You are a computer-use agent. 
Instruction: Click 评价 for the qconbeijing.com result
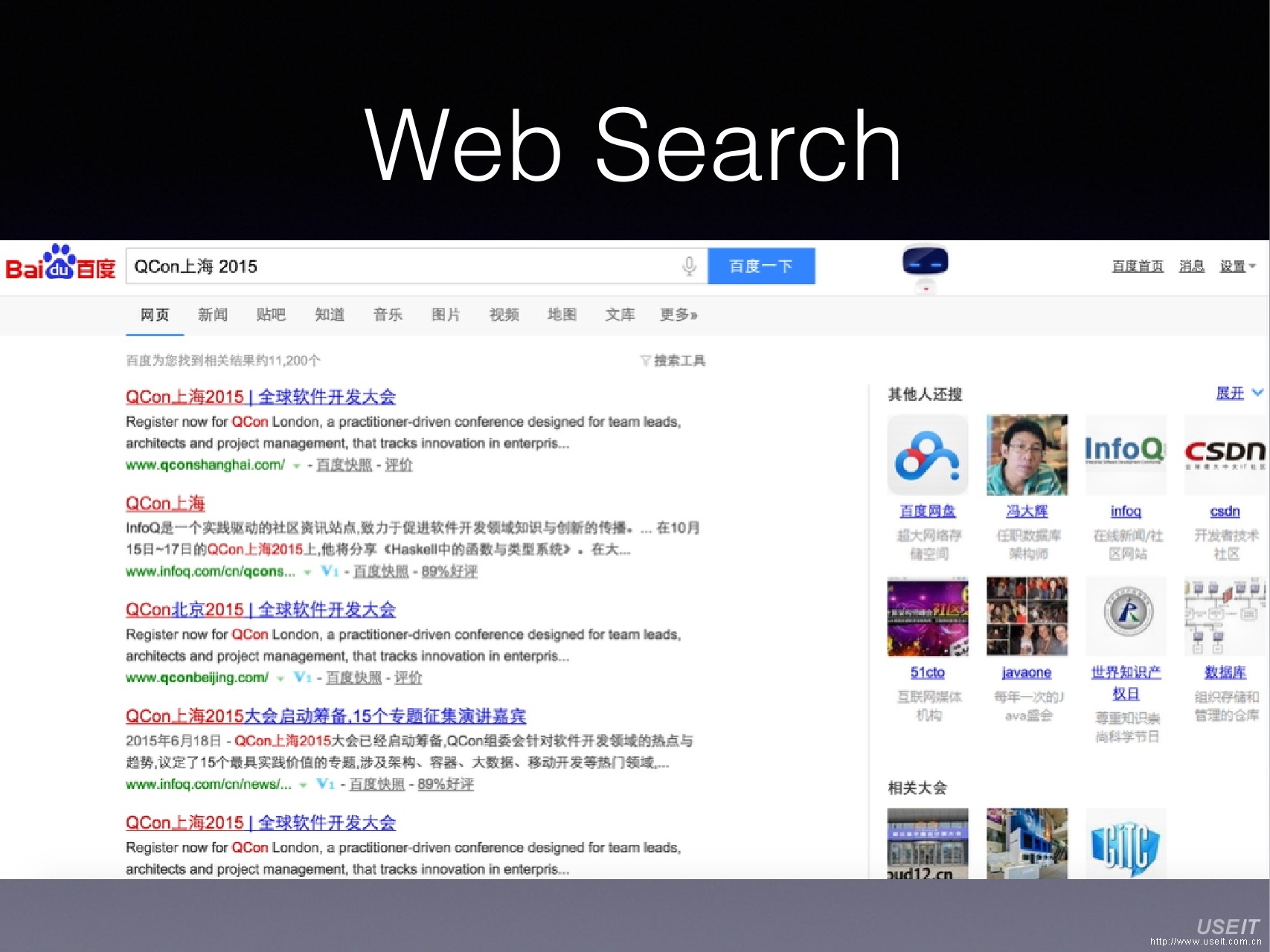coord(408,678)
